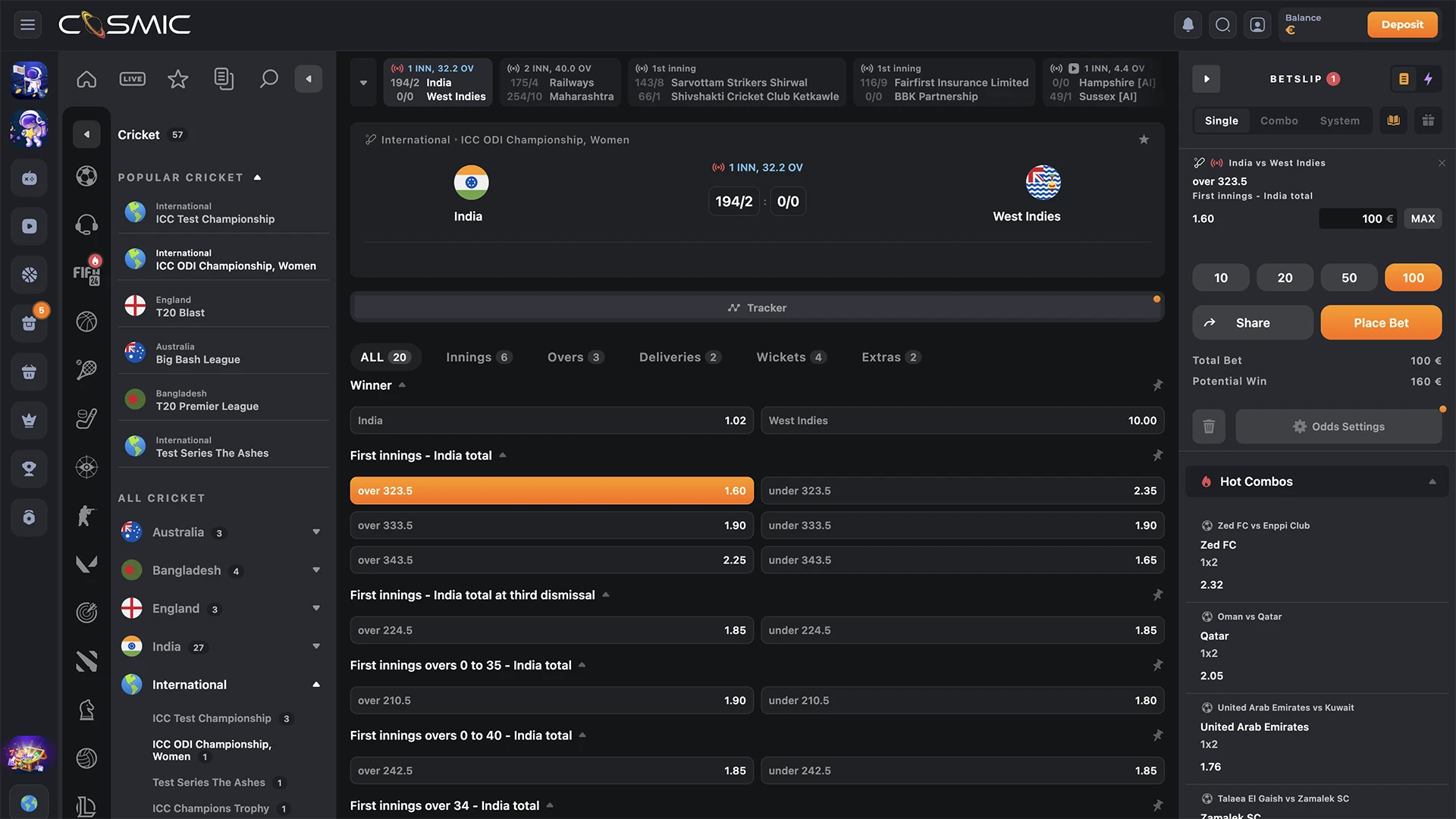Open the user profile icon
Screen dimensions: 1456x819
click(1257, 25)
